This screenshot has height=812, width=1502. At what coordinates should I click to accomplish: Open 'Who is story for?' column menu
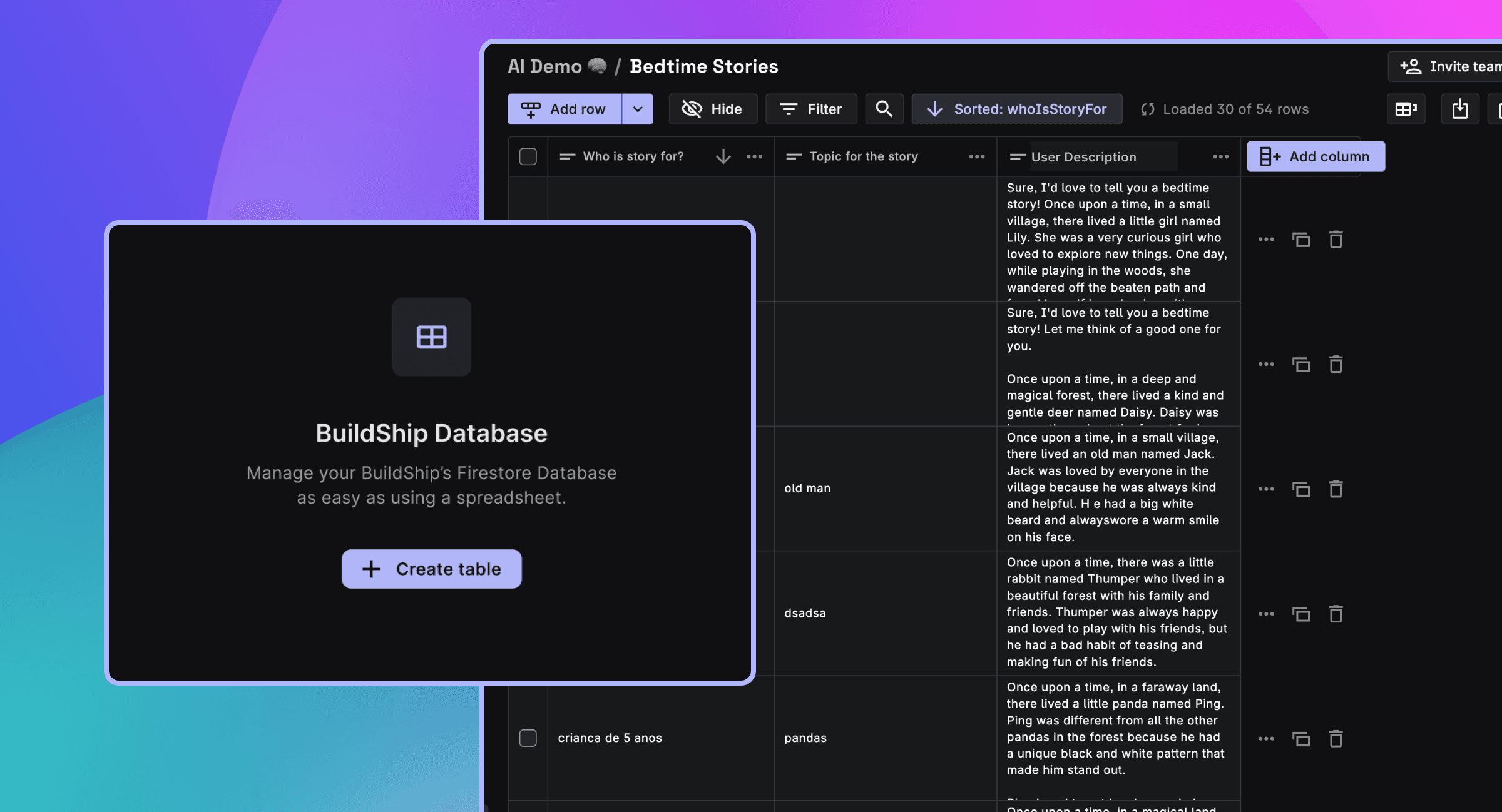point(754,156)
